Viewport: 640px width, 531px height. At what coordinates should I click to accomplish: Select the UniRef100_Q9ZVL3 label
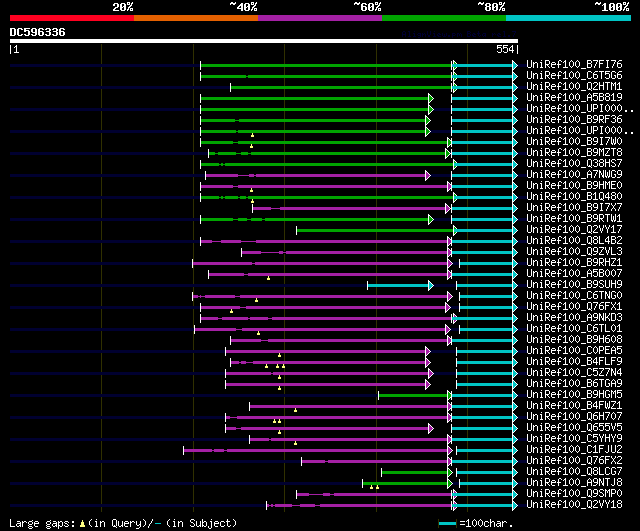point(574,252)
